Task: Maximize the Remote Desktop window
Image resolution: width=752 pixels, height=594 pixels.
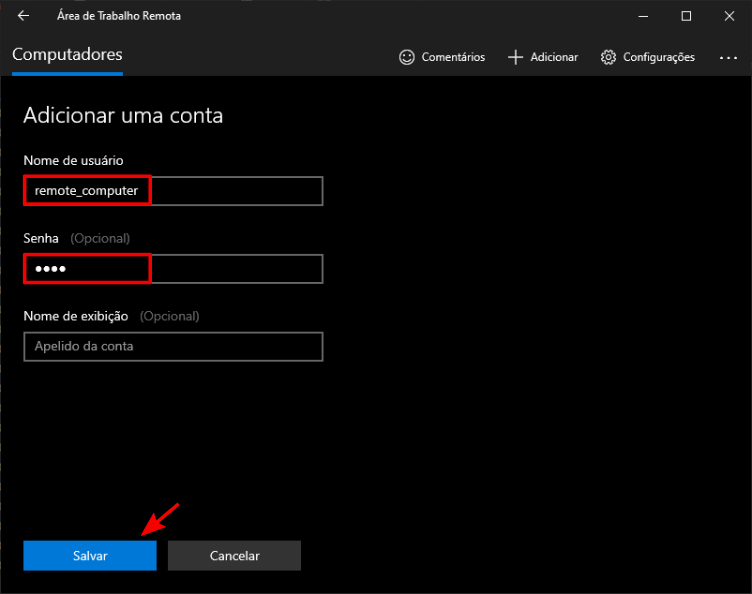Action: tap(686, 16)
